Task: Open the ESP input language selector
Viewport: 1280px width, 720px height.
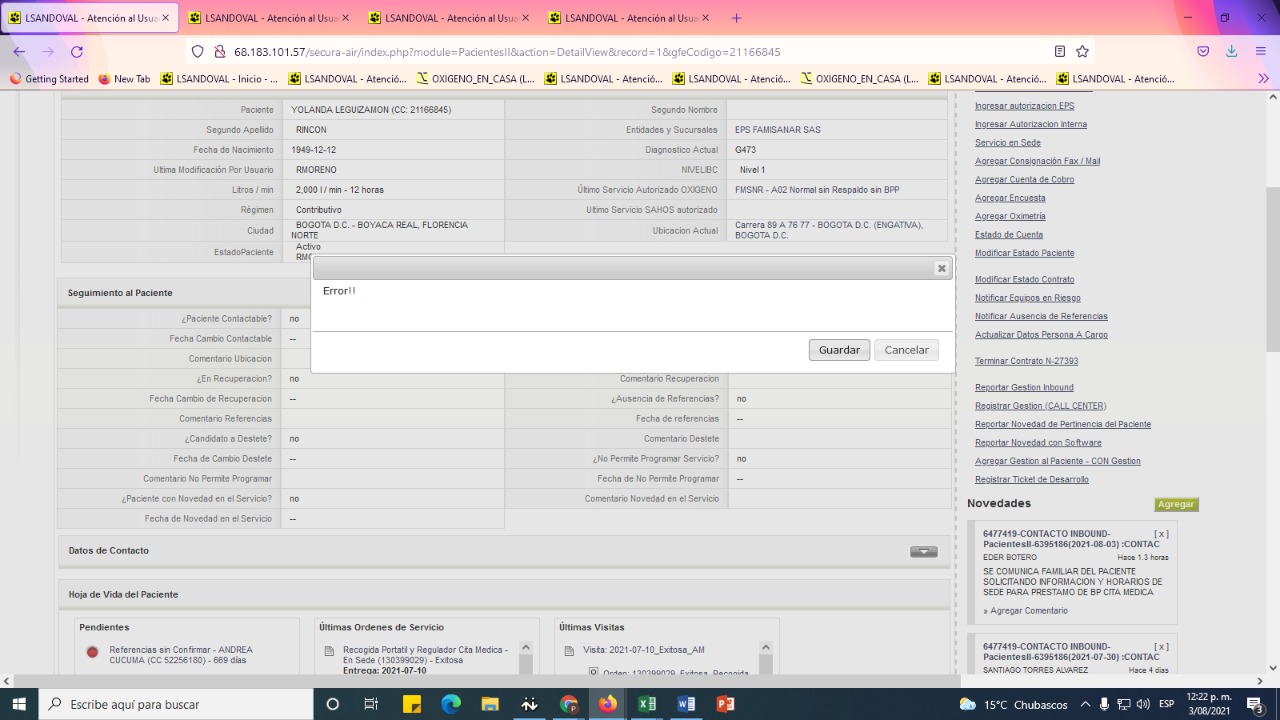Action: pos(1166,704)
